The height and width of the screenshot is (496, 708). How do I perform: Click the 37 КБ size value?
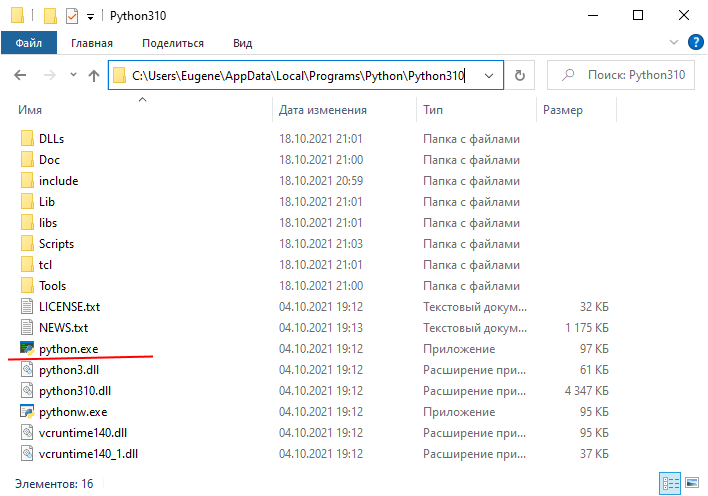point(594,454)
